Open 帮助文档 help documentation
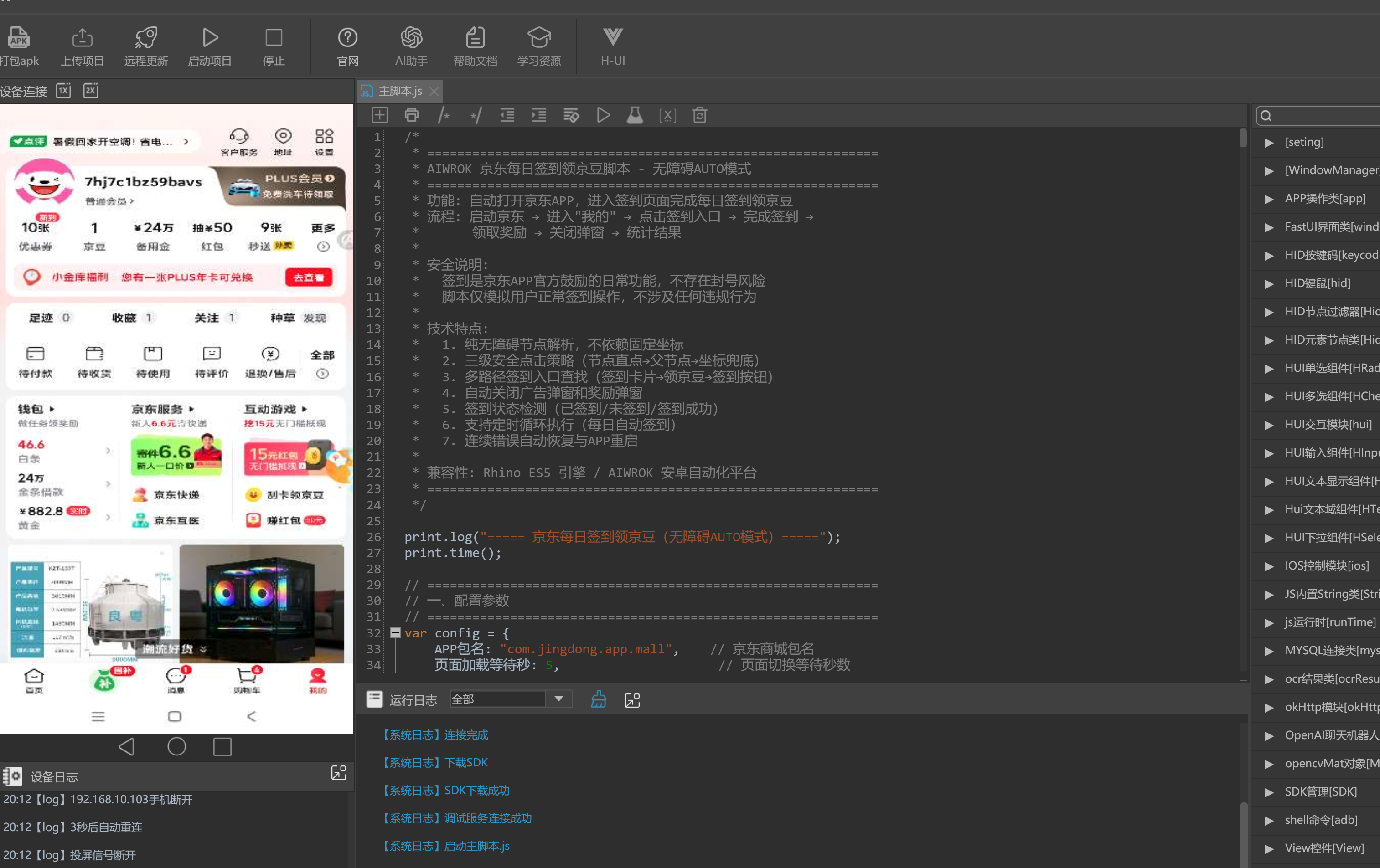Viewport: 1380px width, 868px height. [475, 46]
